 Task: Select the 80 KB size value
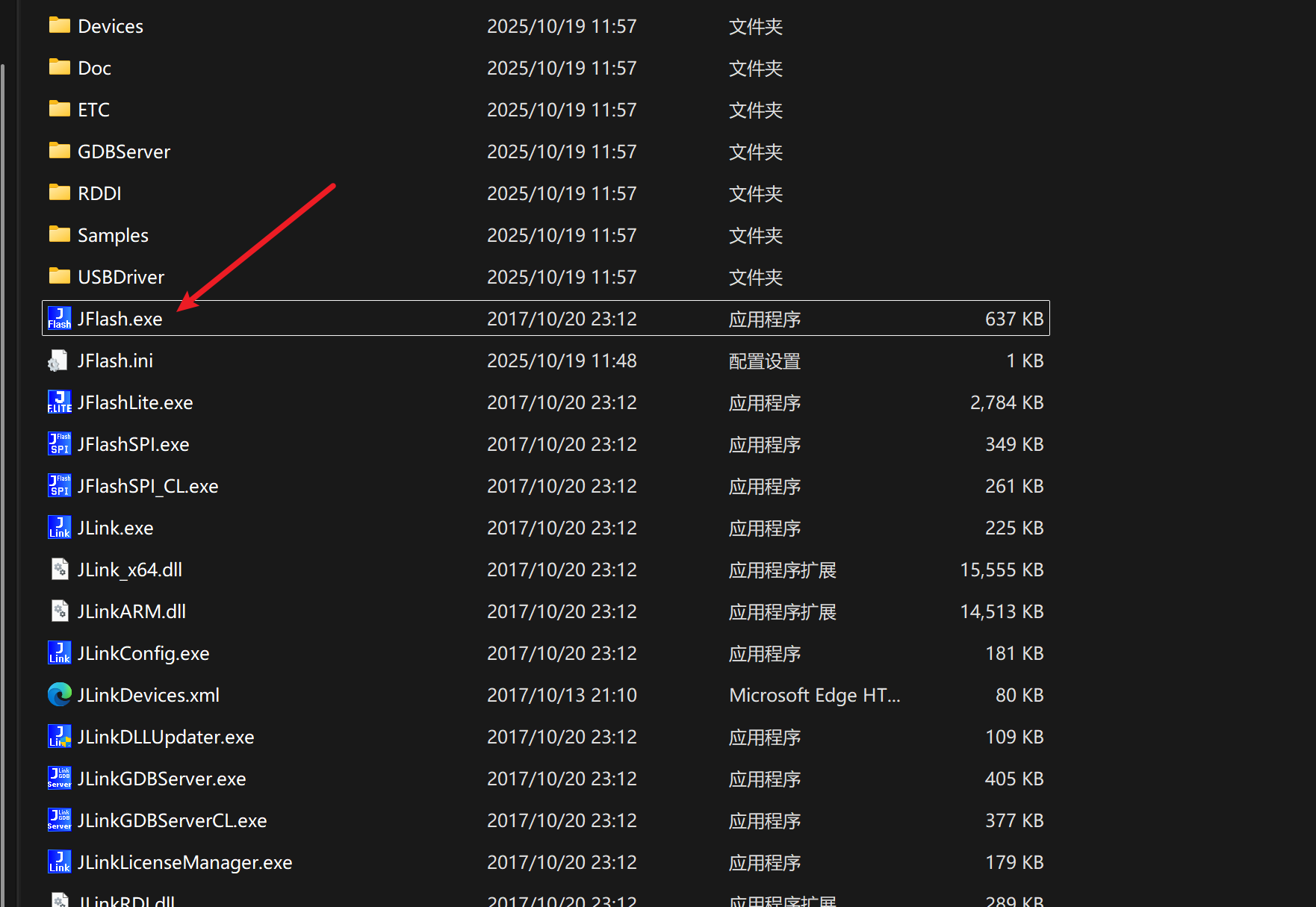coord(1019,695)
